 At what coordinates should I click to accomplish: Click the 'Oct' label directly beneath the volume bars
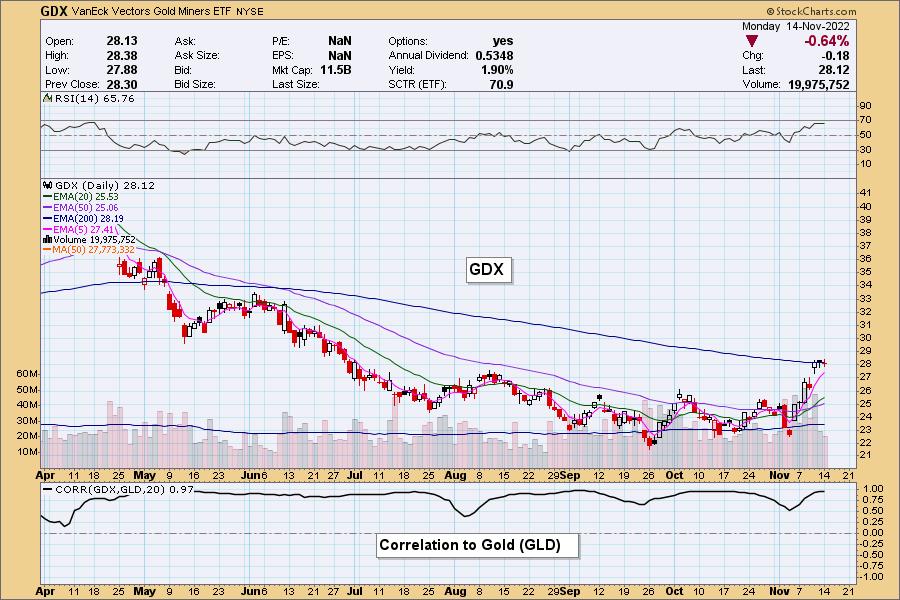pos(674,475)
